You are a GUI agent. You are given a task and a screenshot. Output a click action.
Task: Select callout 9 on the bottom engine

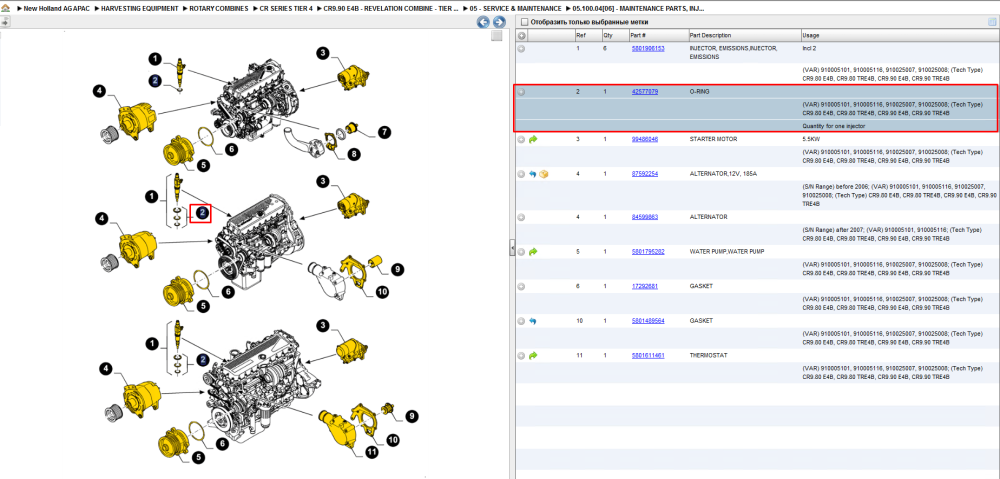click(x=413, y=416)
